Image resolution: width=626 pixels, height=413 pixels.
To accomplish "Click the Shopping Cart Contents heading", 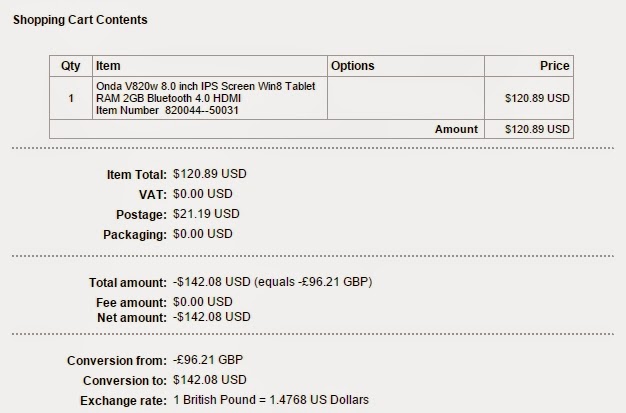I will point(80,20).
